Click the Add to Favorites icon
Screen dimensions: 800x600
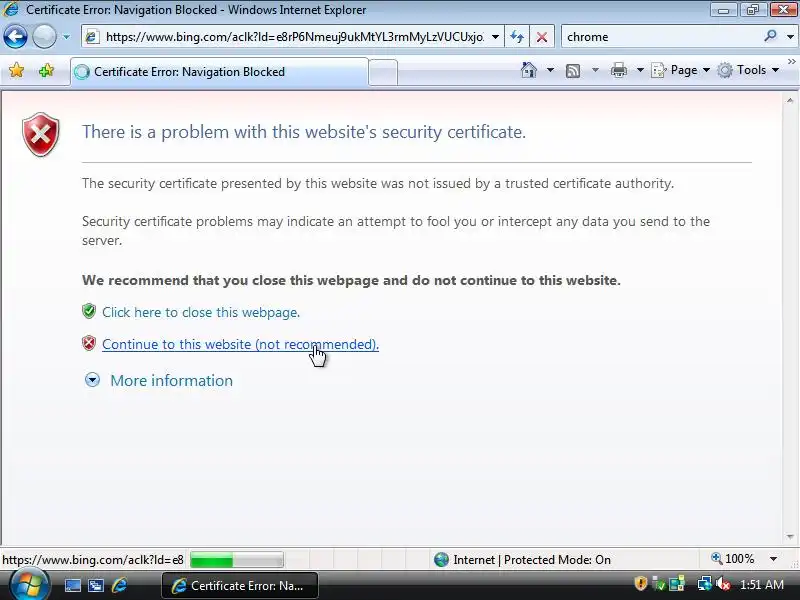click(46, 70)
